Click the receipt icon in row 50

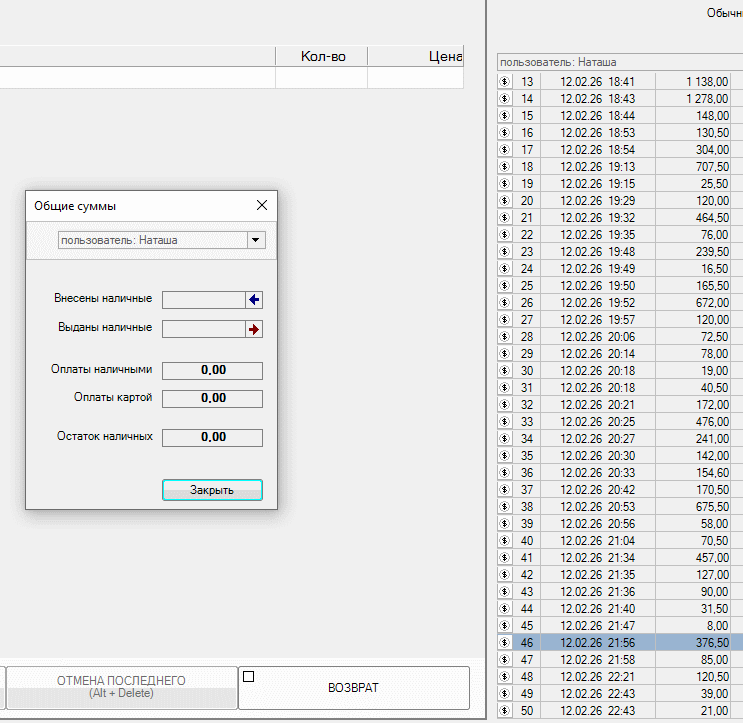505,711
